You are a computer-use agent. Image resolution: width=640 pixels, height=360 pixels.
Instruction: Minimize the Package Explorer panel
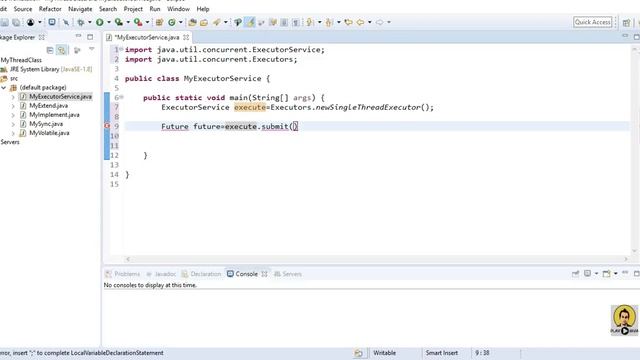78,37
